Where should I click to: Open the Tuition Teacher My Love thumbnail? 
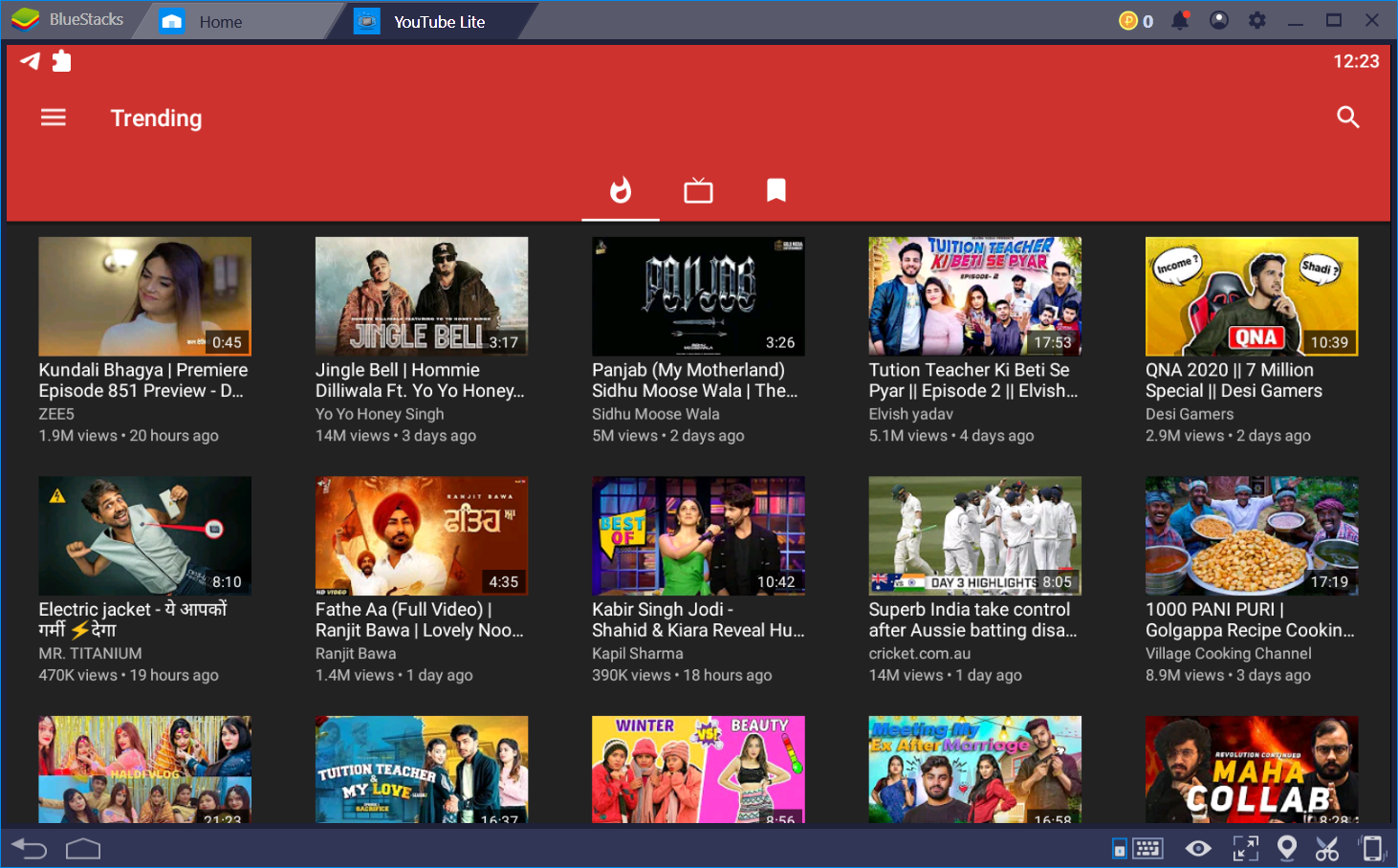[x=422, y=770]
